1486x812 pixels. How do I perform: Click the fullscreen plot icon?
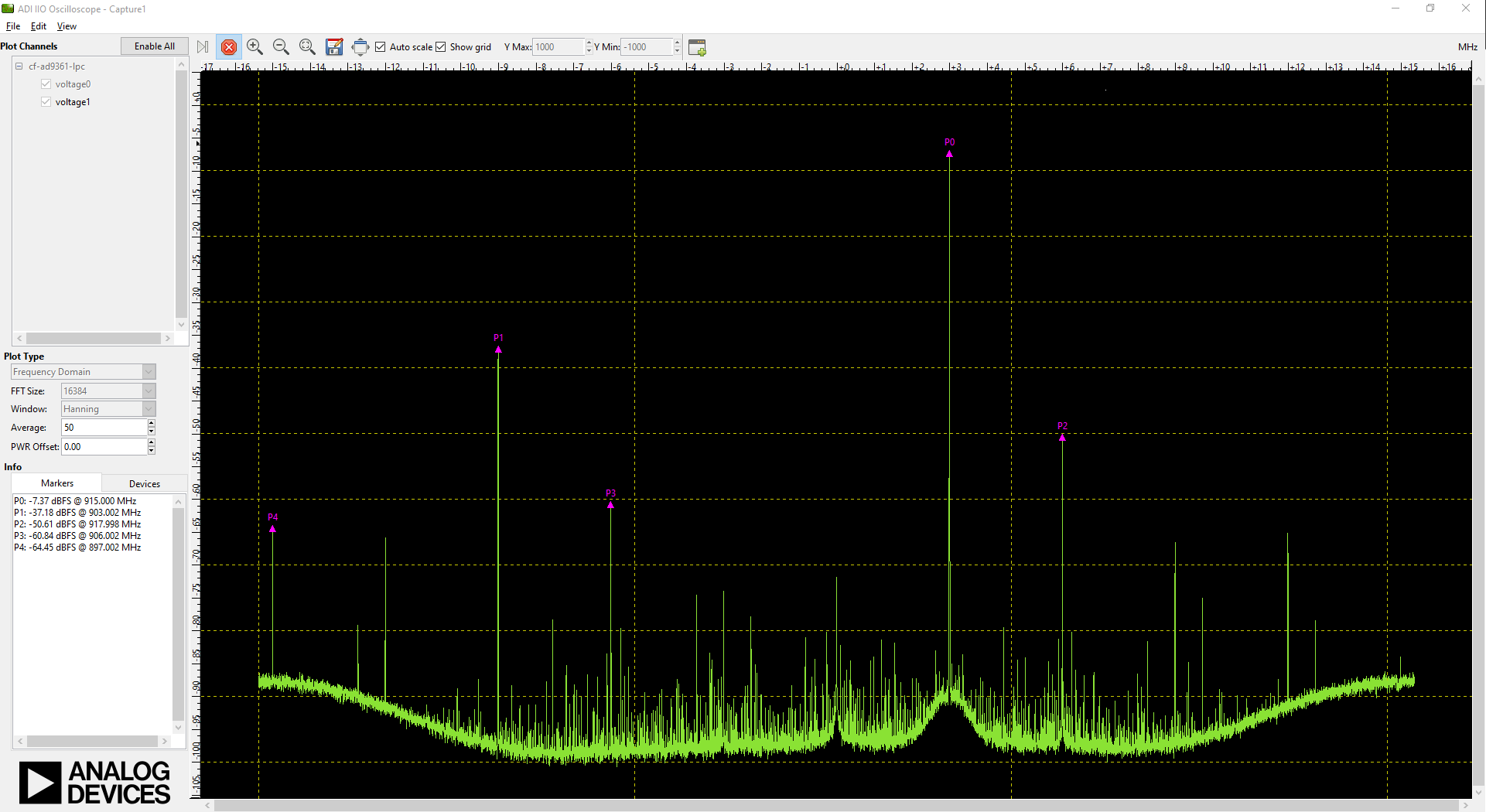click(x=360, y=47)
